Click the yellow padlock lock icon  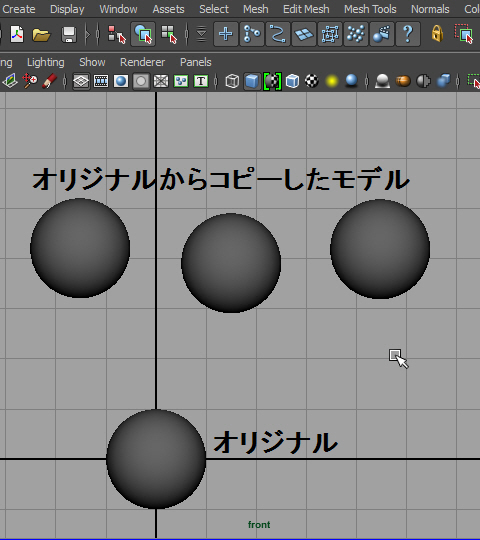click(437, 34)
